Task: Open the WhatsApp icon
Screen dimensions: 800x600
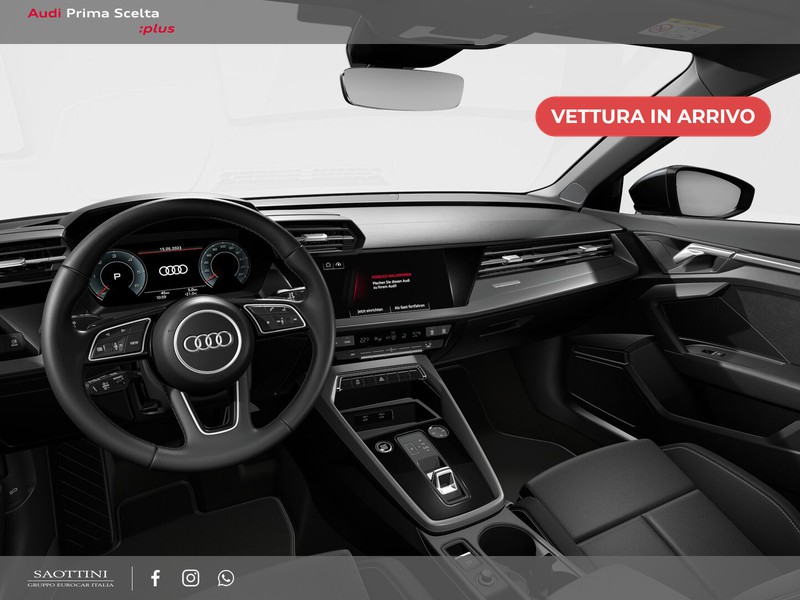Action: tap(226, 578)
